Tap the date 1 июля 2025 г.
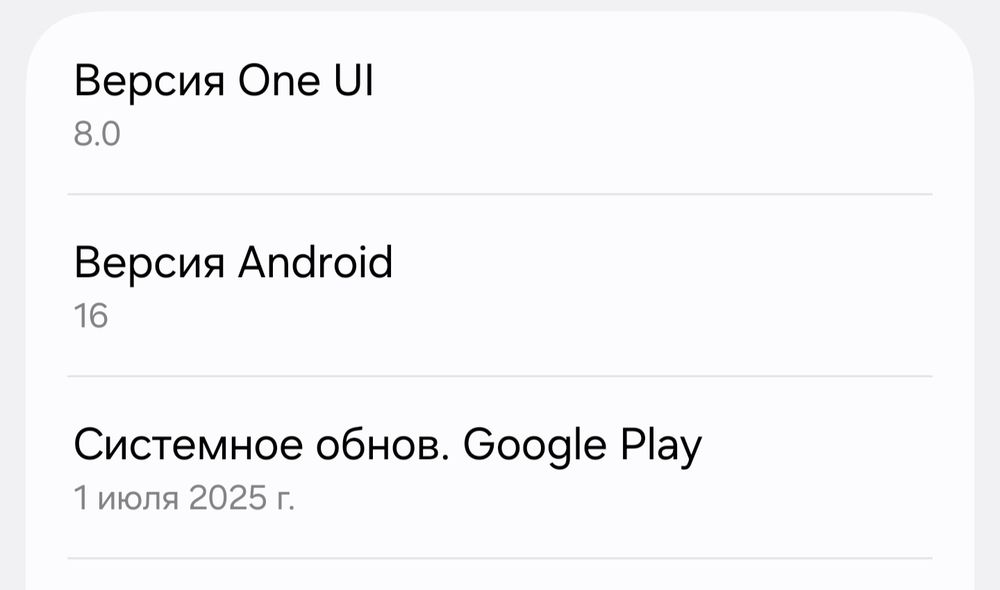Screen dimensions: 1000x590 184,497
